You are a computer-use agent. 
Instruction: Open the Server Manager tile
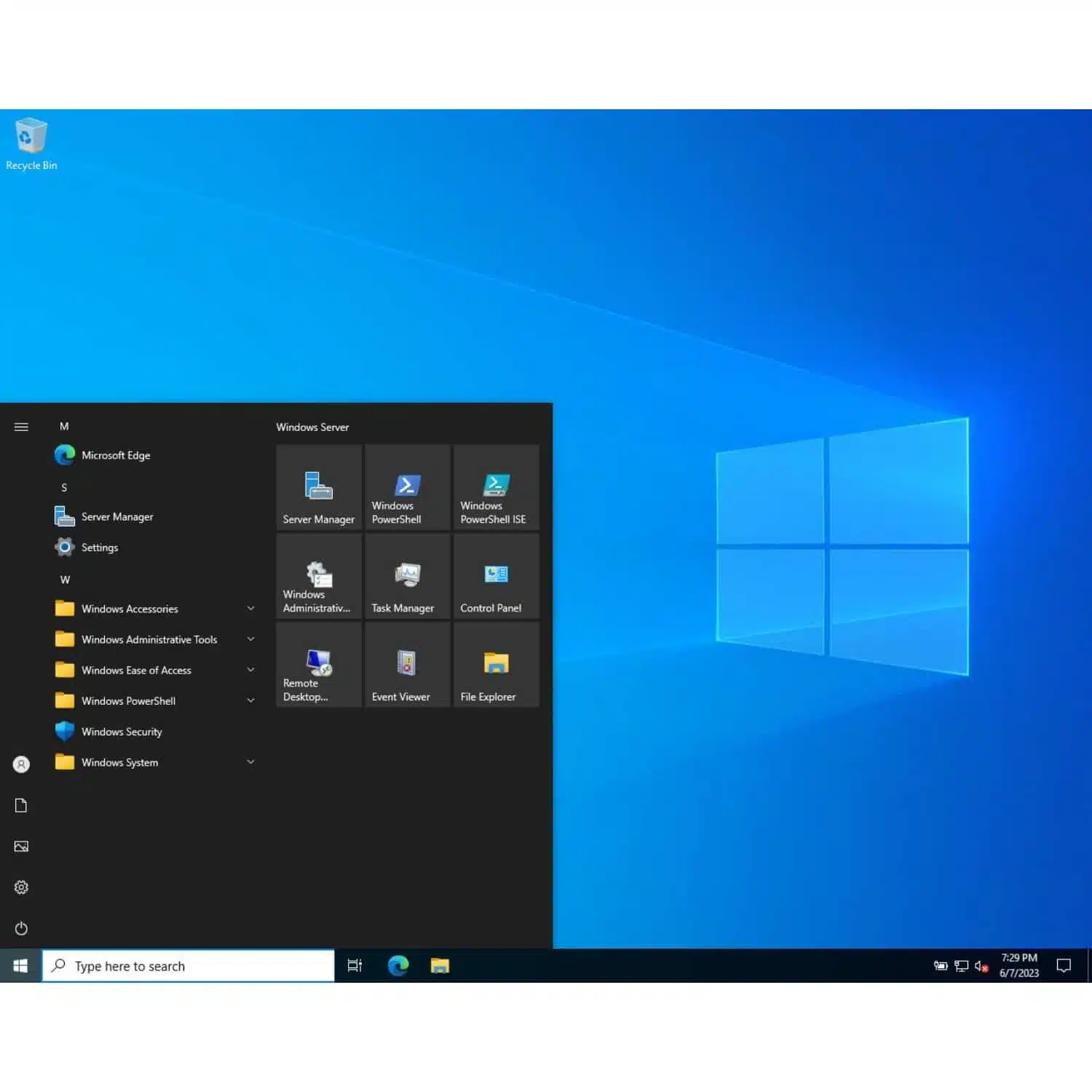(x=319, y=487)
